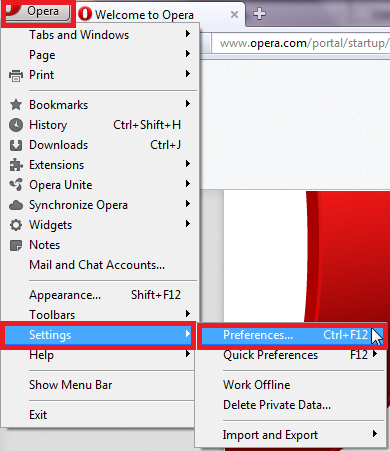Select the Welcome to Opera tab
Image resolution: width=390 pixels, height=451 pixels.
pyautogui.click(x=160, y=14)
